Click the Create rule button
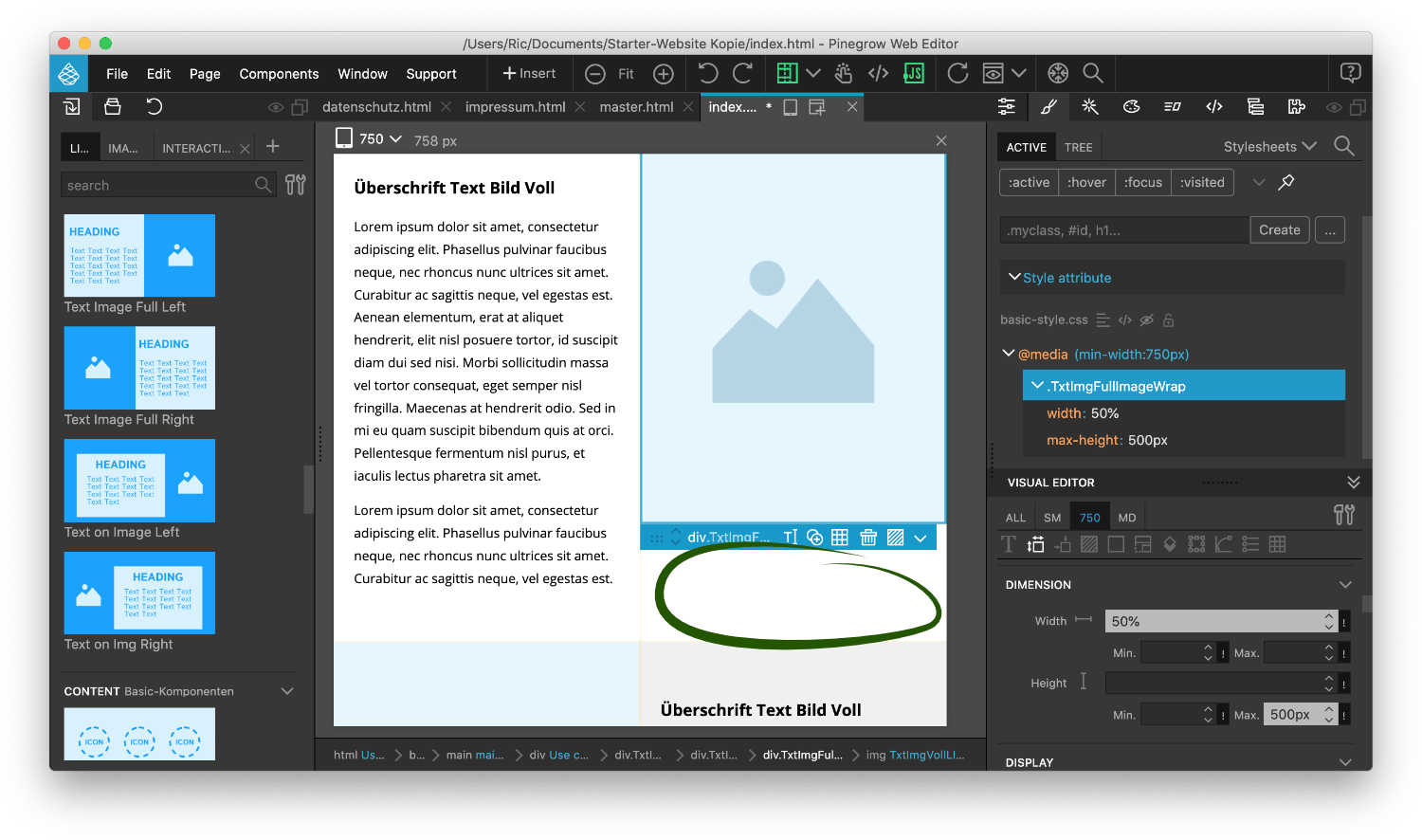Viewport: 1422px width, 840px height. pos(1280,229)
